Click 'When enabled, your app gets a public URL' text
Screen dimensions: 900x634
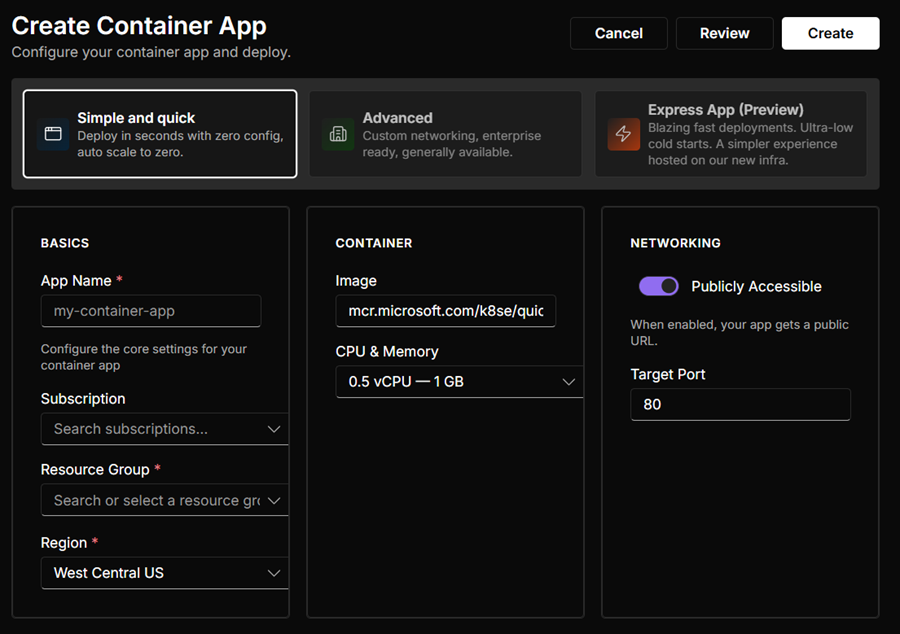pos(739,332)
